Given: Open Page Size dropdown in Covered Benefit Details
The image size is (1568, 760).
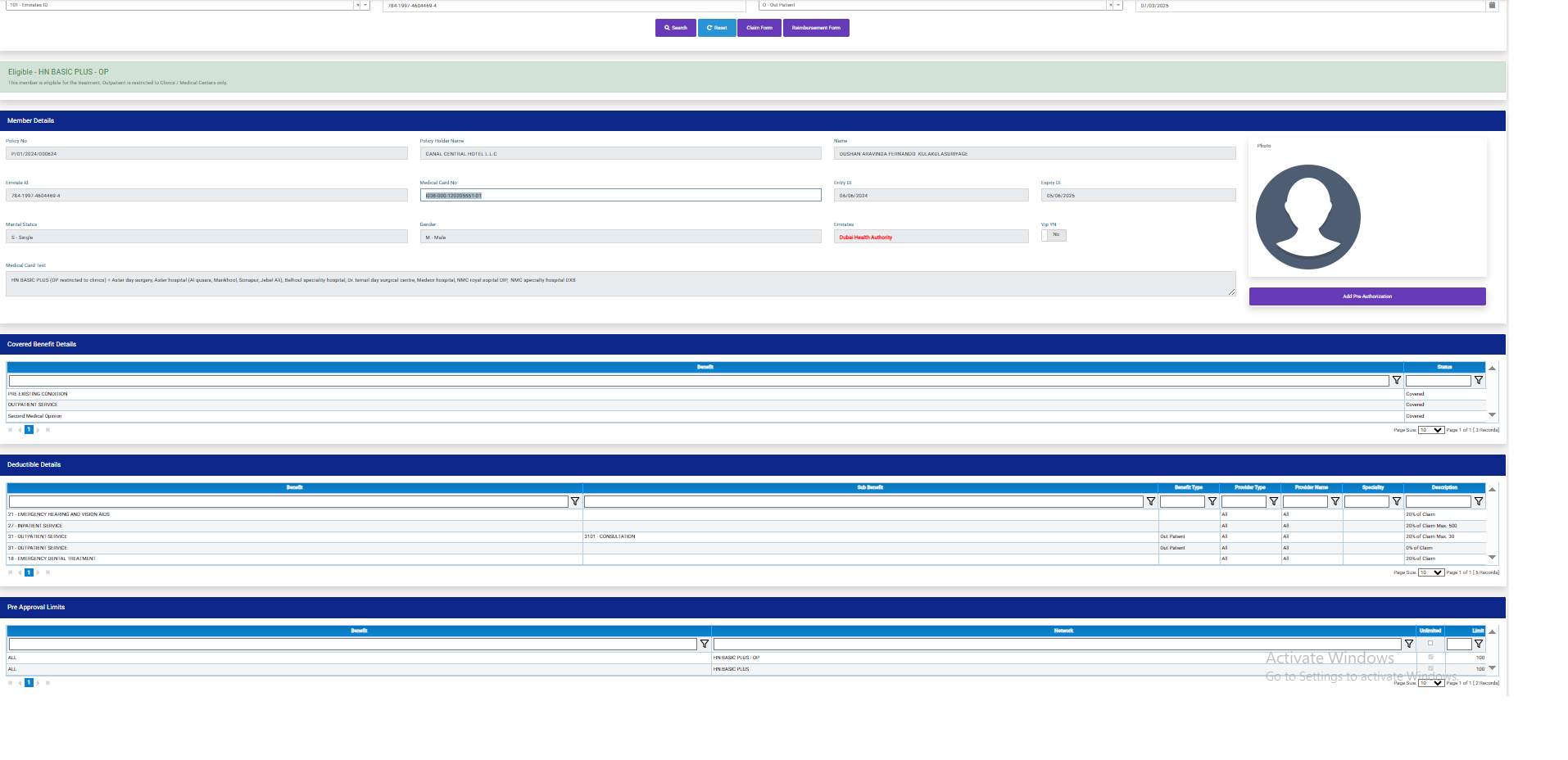Looking at the screenshot, I should click(1431, 430).
